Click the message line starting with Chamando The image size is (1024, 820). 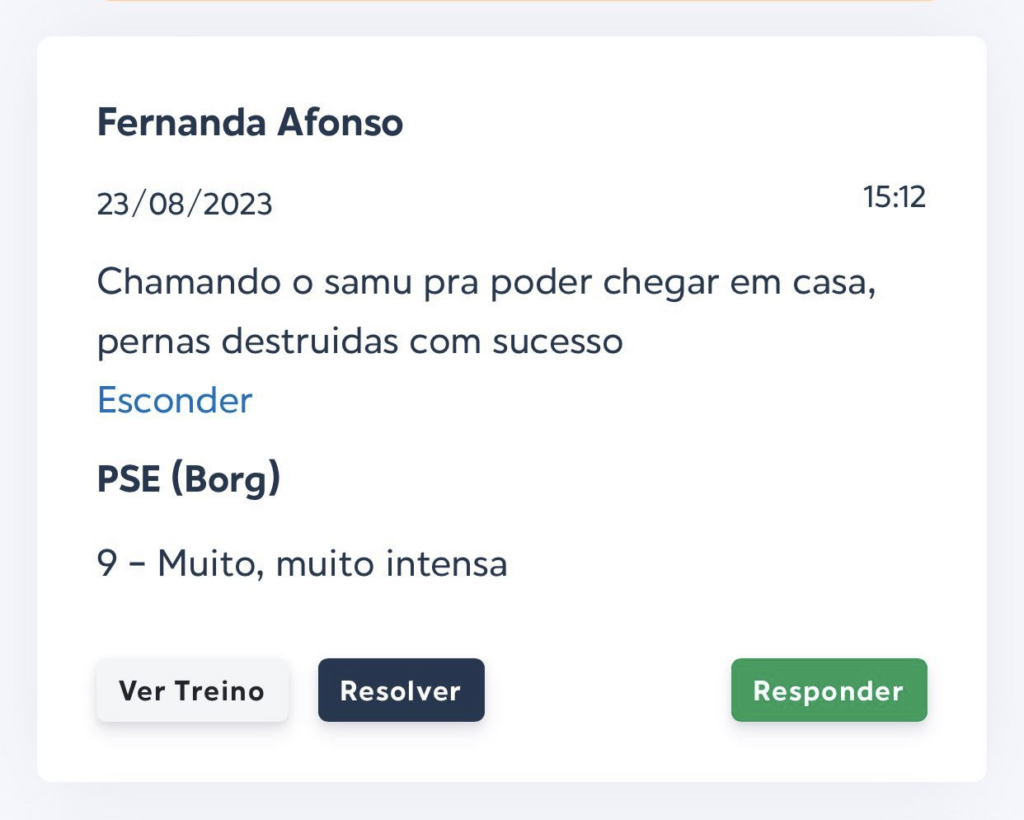tap(486, 283)
